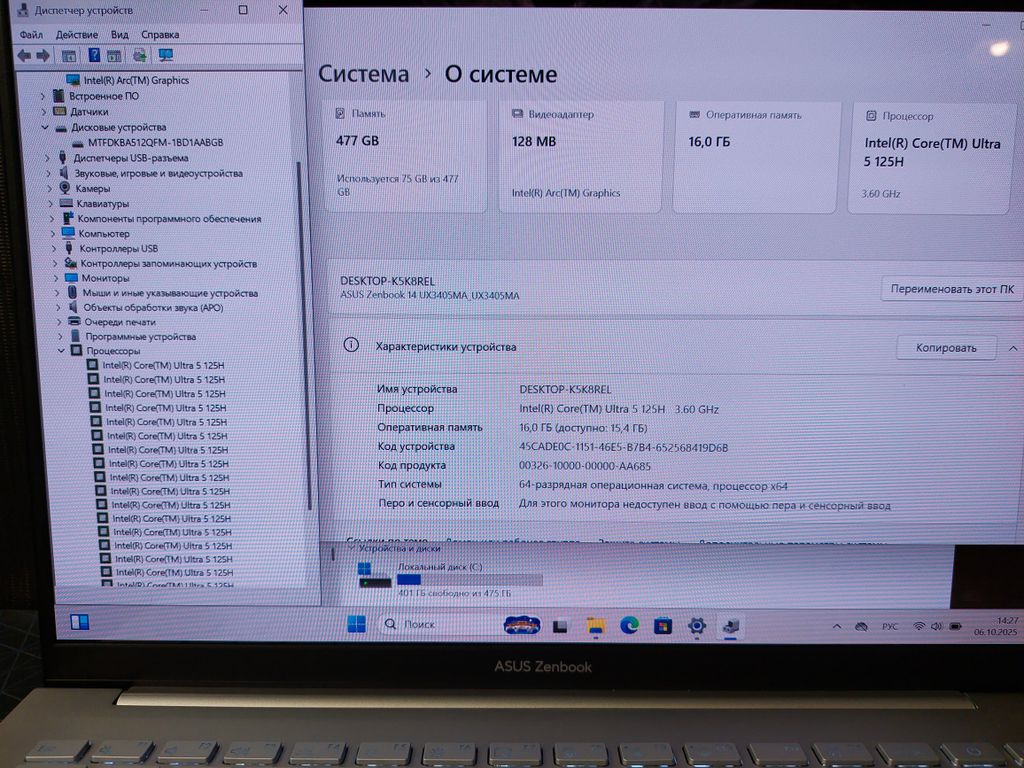Open Microsoft Edge from the taskbar
The height and width of the screenshot is (768, 1024).
tap(629, 625)
